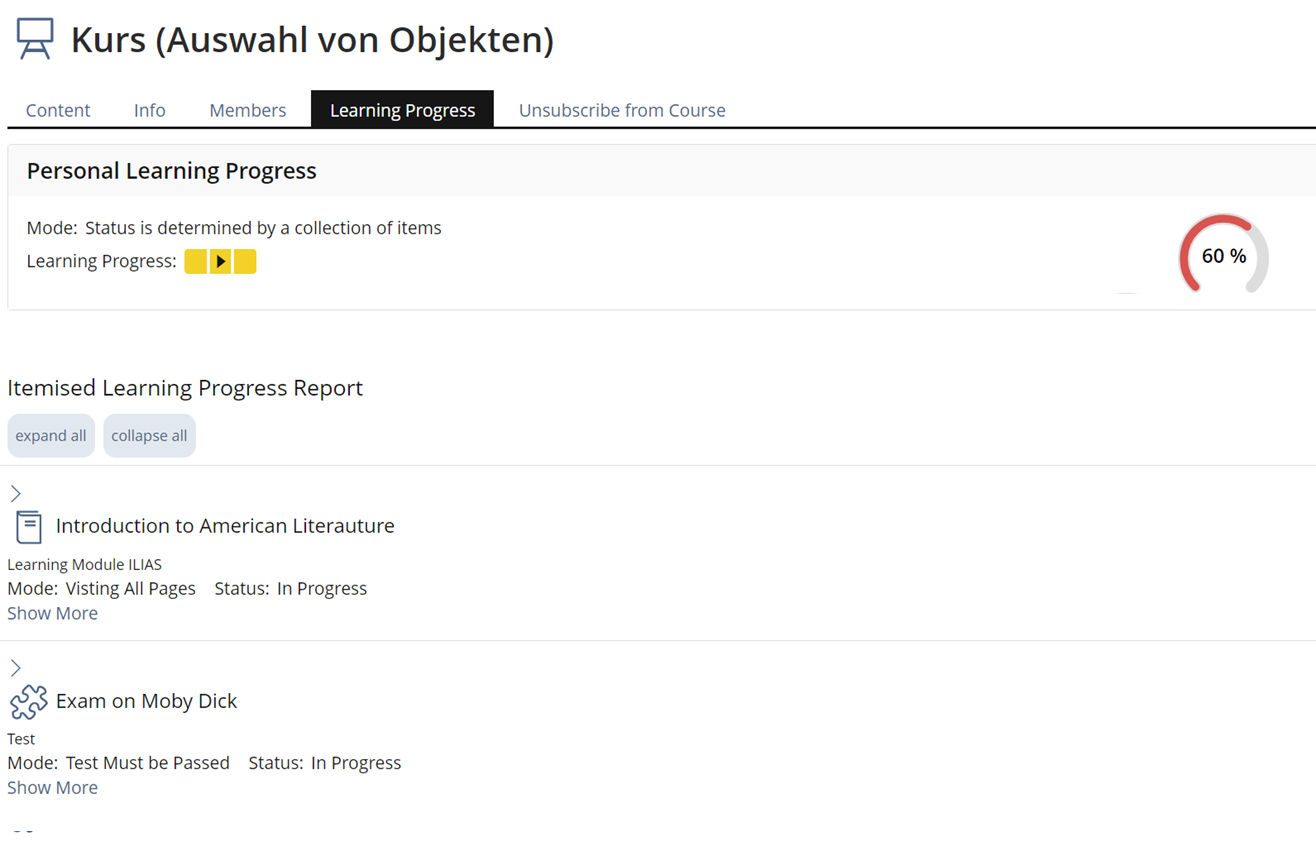Switch to the Content tab

pos(58,110)
